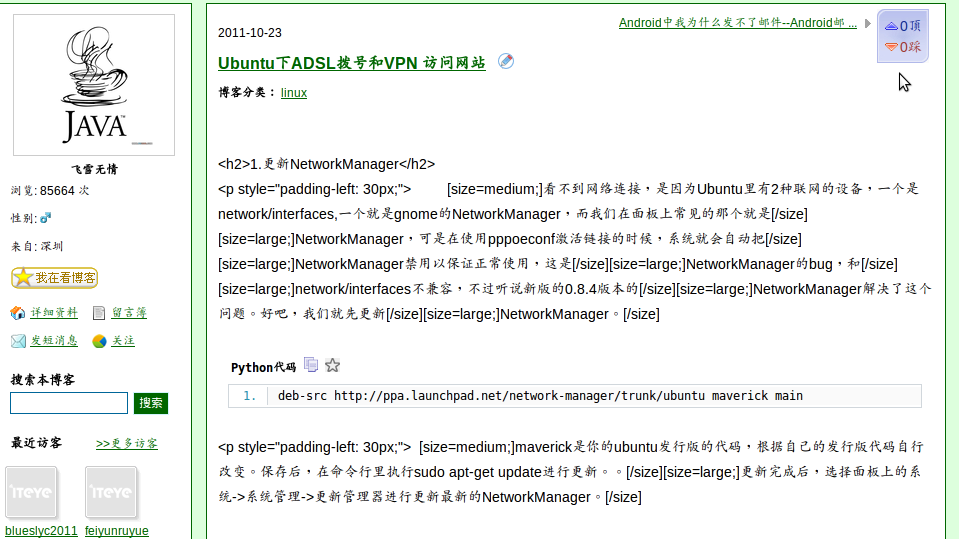This screenshot has height=539, width=959.
Task: Click the '我在看博客' star badge button
Action: pyautogui.click(x=54, y=278)
